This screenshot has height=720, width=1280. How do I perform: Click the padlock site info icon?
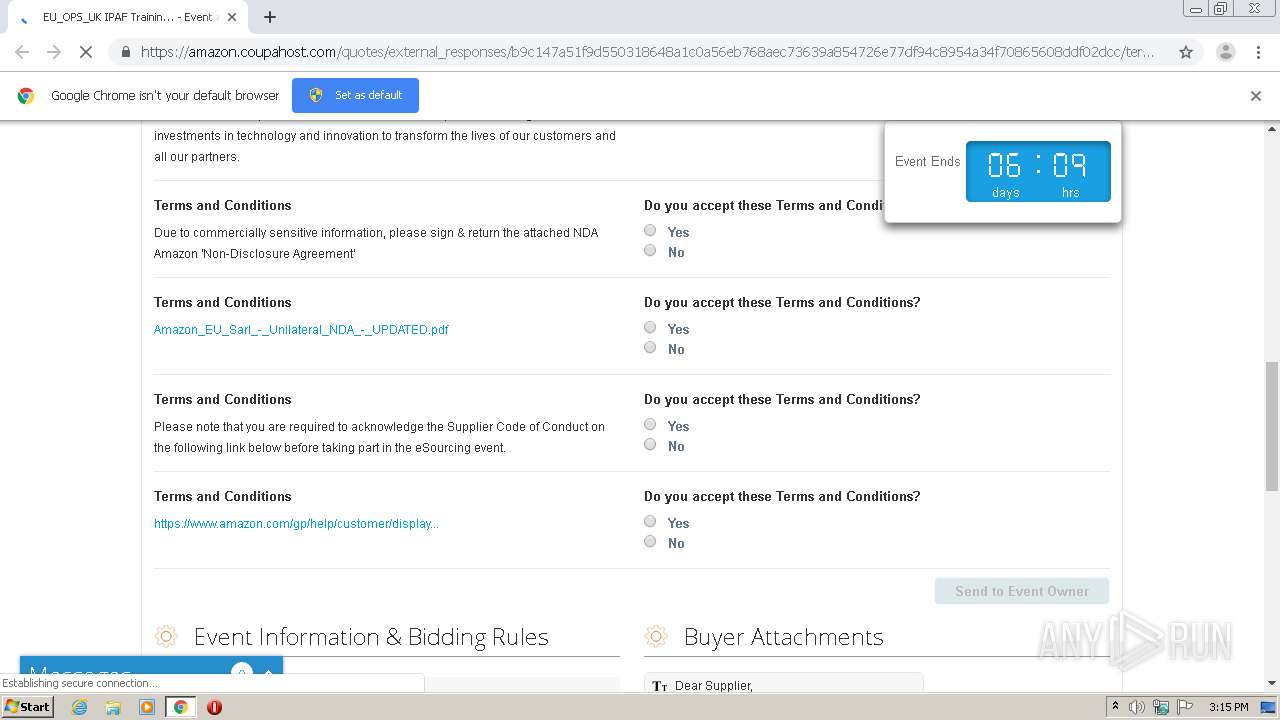(124, 52)
